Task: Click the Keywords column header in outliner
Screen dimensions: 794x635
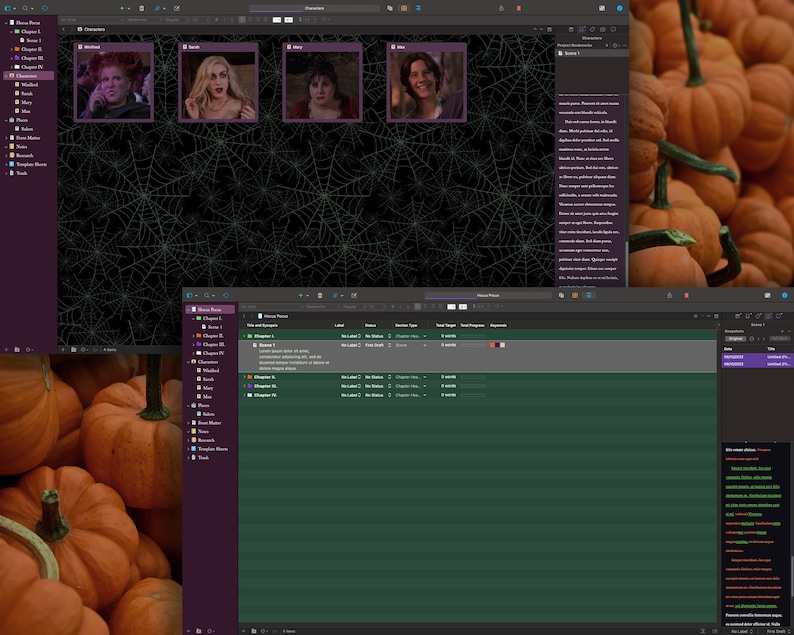Action: 498,326
